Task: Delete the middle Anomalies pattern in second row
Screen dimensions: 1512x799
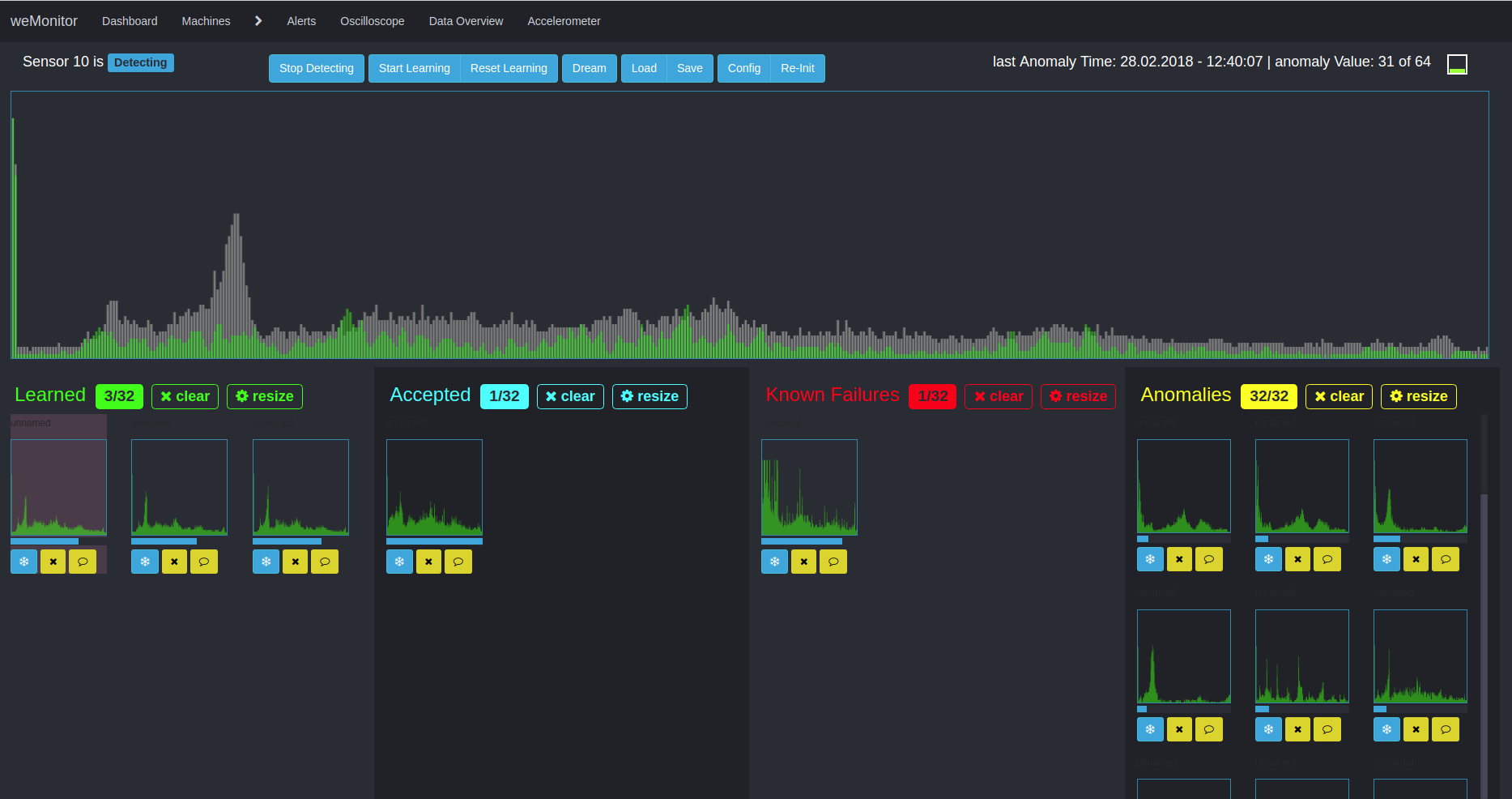Action: (x=1297, y=729)
